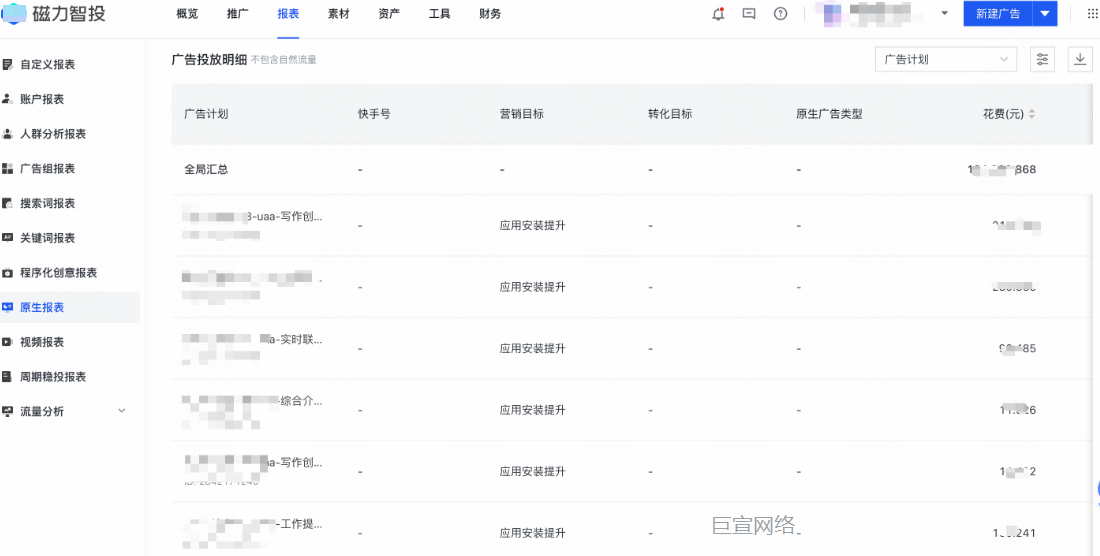Click the 磁力智投 logo
This screenshot has height=556, width=1100.
(54, 13)
